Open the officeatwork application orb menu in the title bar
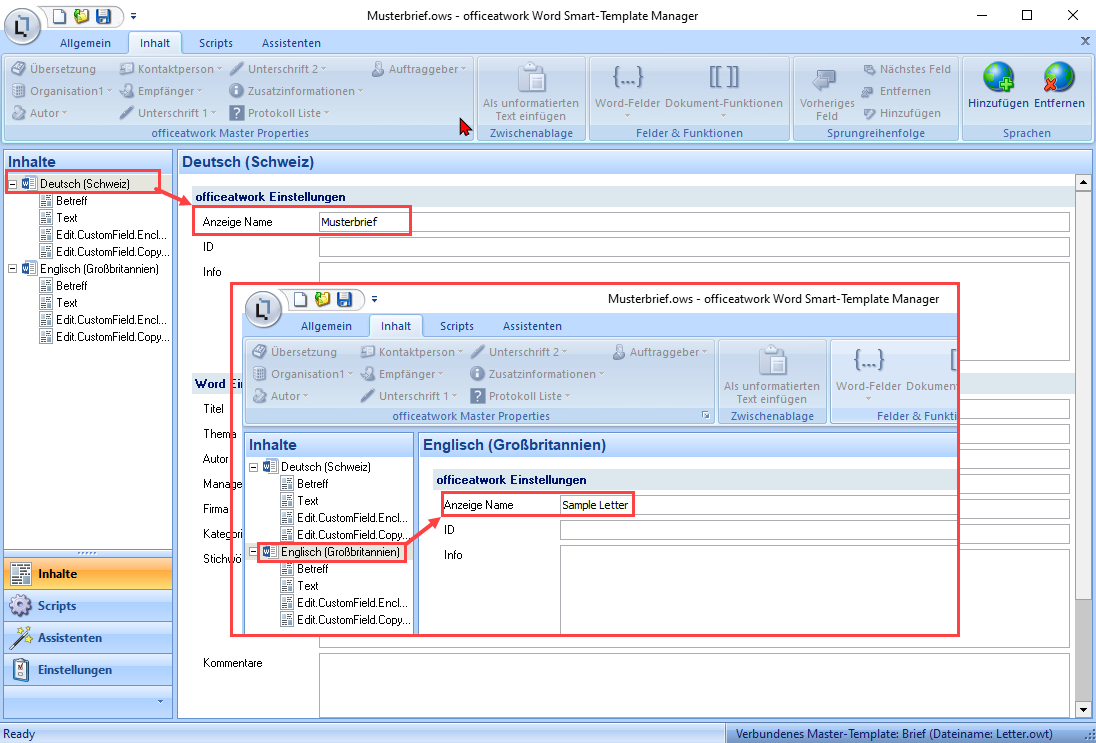1096x743 pixels. [22, 27]
